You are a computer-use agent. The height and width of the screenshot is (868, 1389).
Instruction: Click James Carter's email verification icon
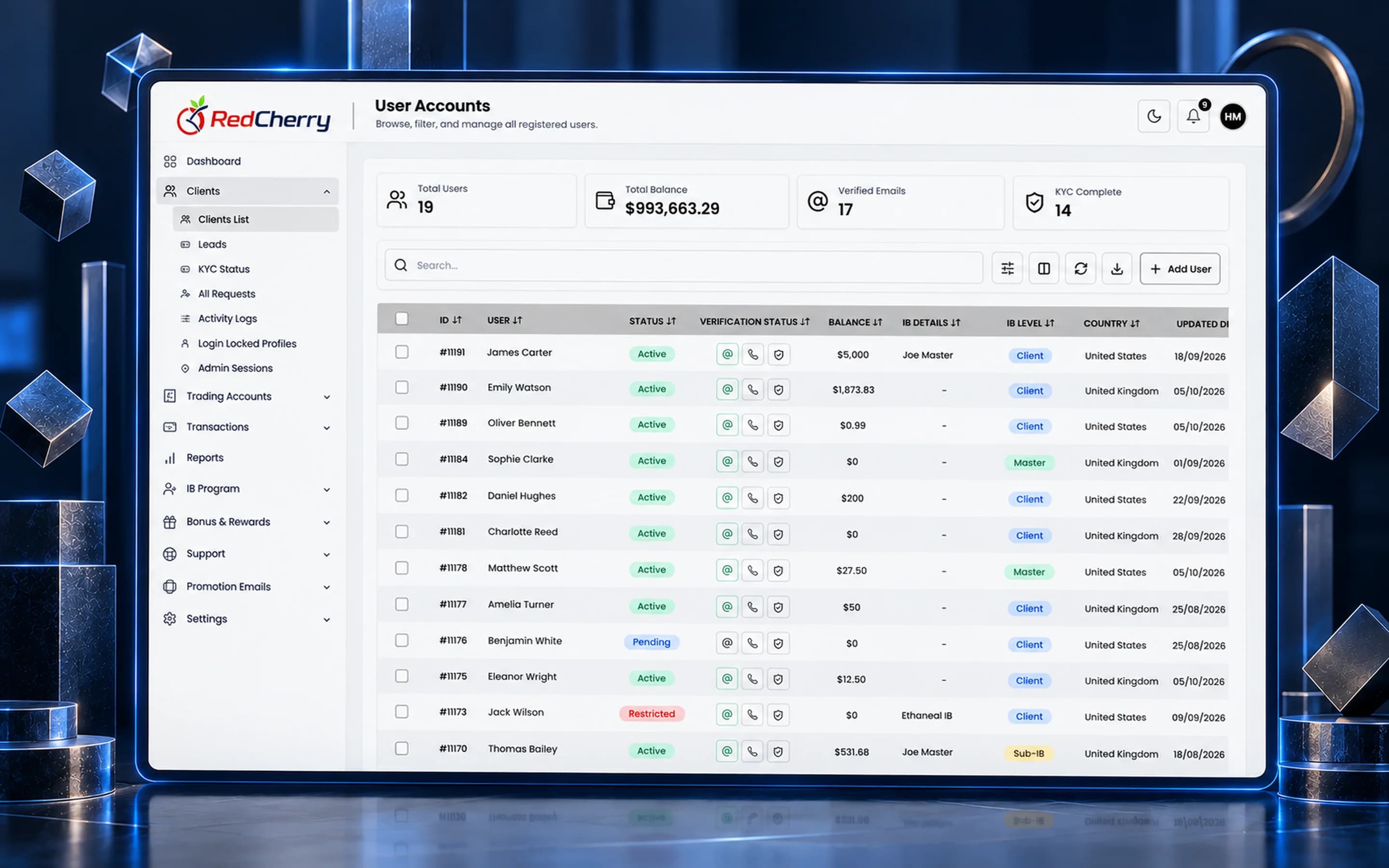727,354
